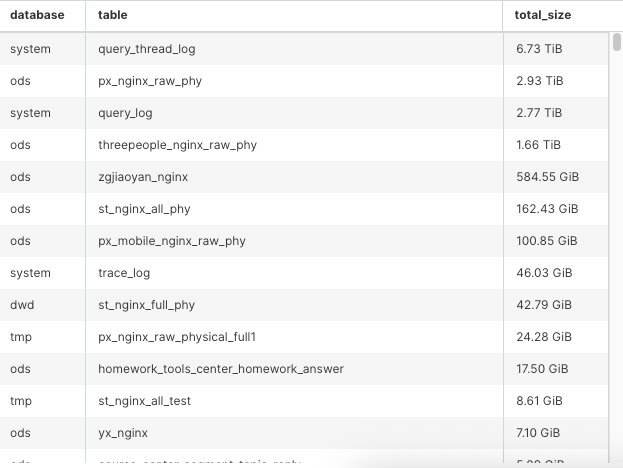Select the px_nginx_raw_phy table cell

[x=150, y=81]
